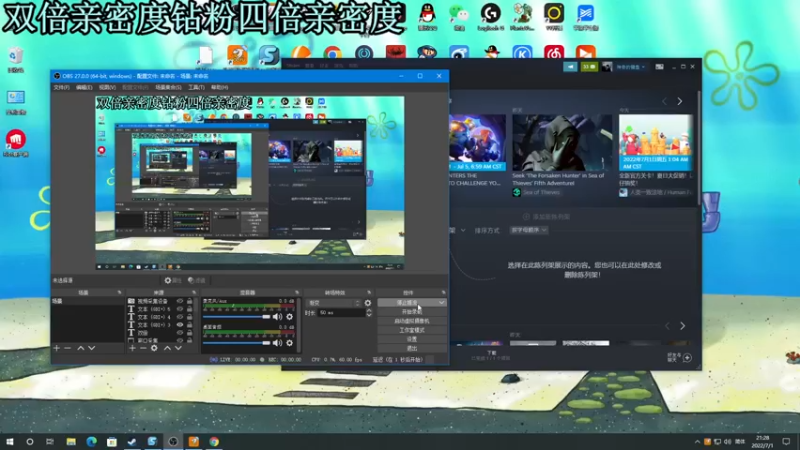800x450 pixels.
Task: Open Windows Start menu
Action: click(x=10, y=441)
